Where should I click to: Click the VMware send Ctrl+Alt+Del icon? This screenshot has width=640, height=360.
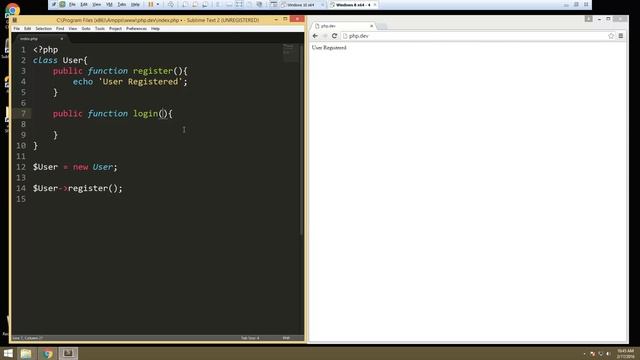click(171, 4)
